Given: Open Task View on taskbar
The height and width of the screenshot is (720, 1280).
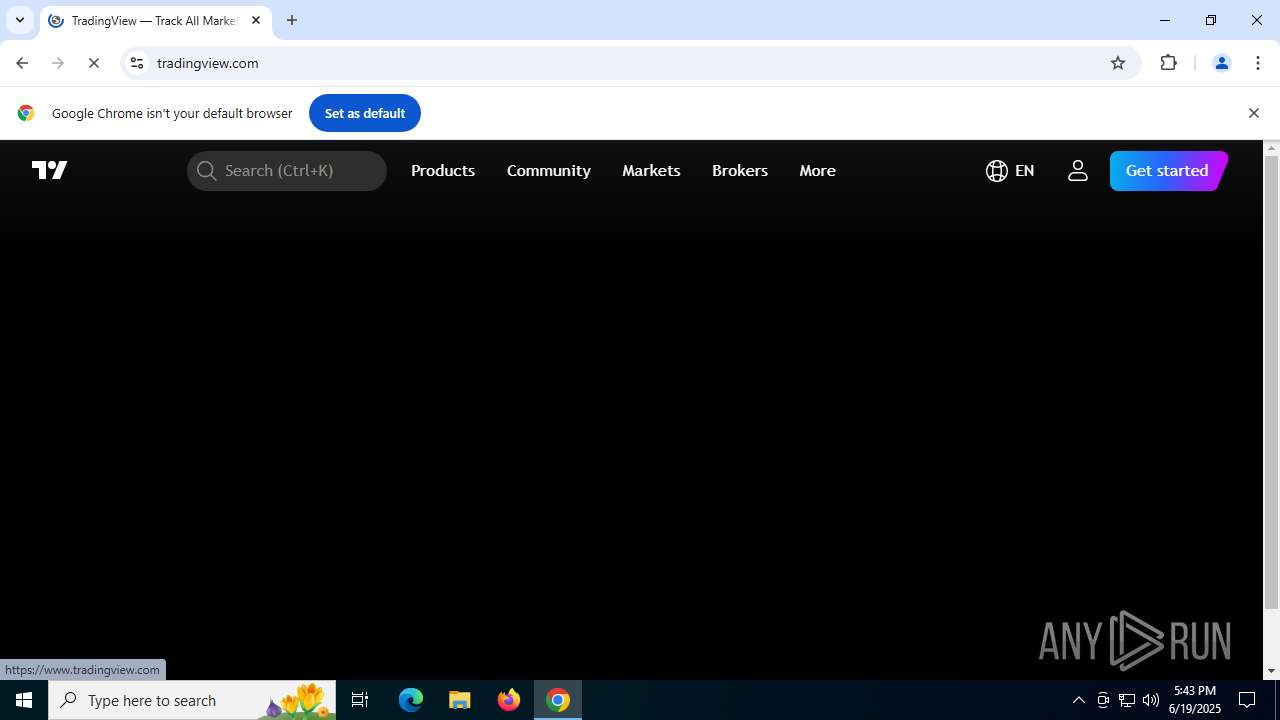Looking at the screenshot, I should [x=360, y=700].
